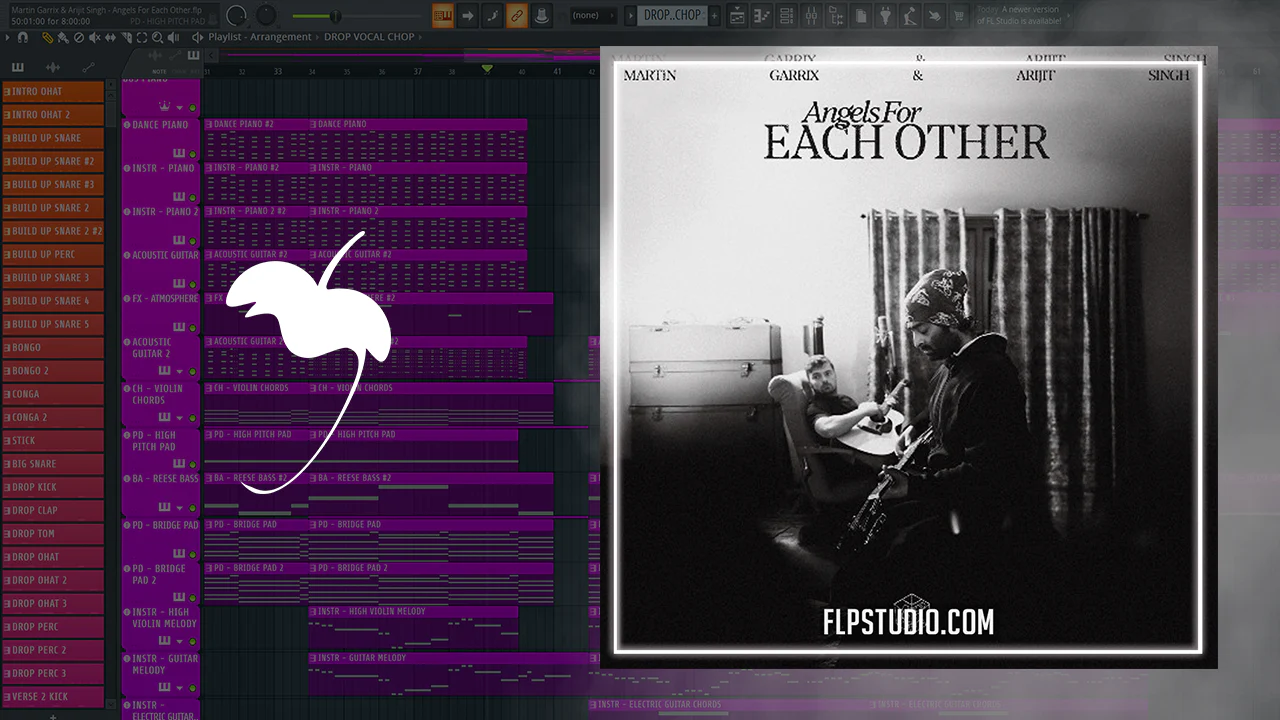This screenshot has height=720, width=1280.
Task: Mute the FX - ATMOSPHERE track
Action: [x=193, y=328]
